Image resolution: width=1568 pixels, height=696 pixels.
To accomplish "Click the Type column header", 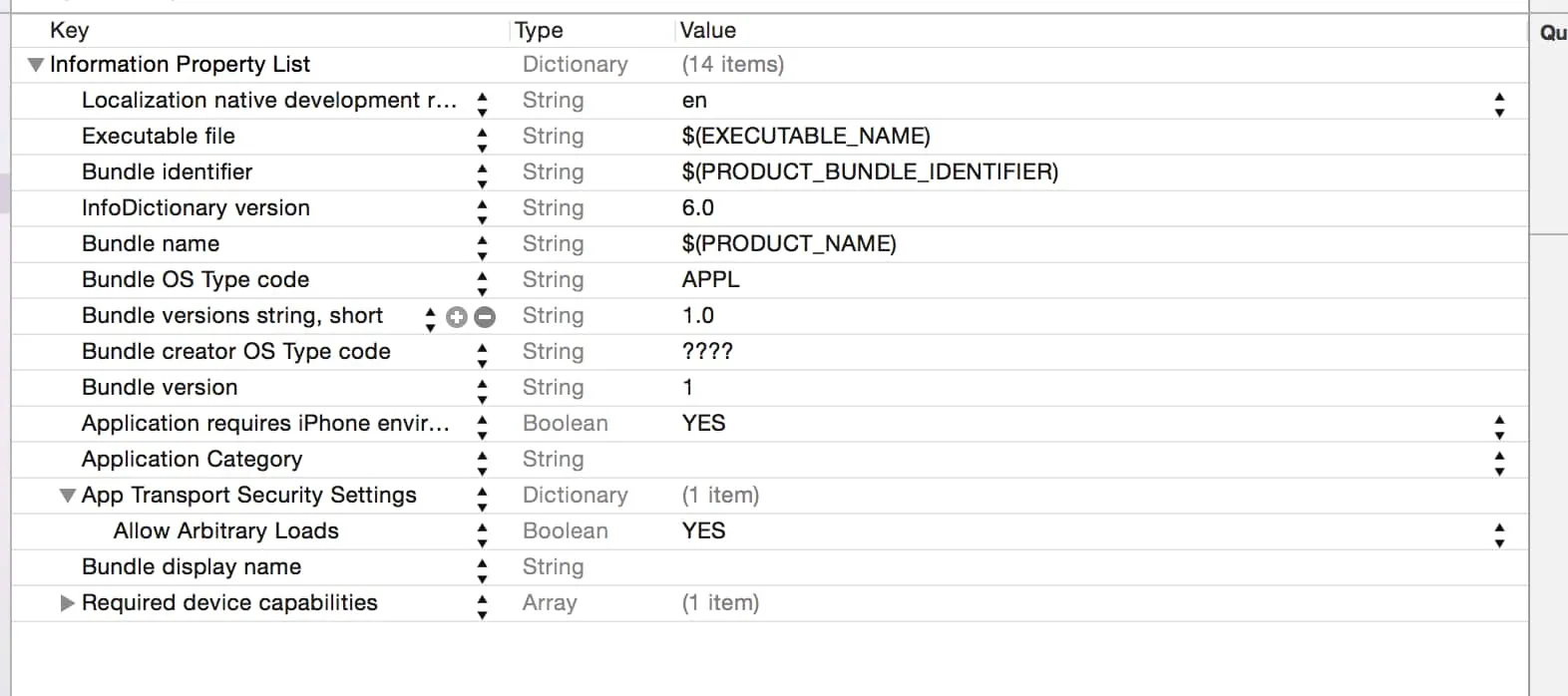I will pyautogui.click(x=540, y=30).
